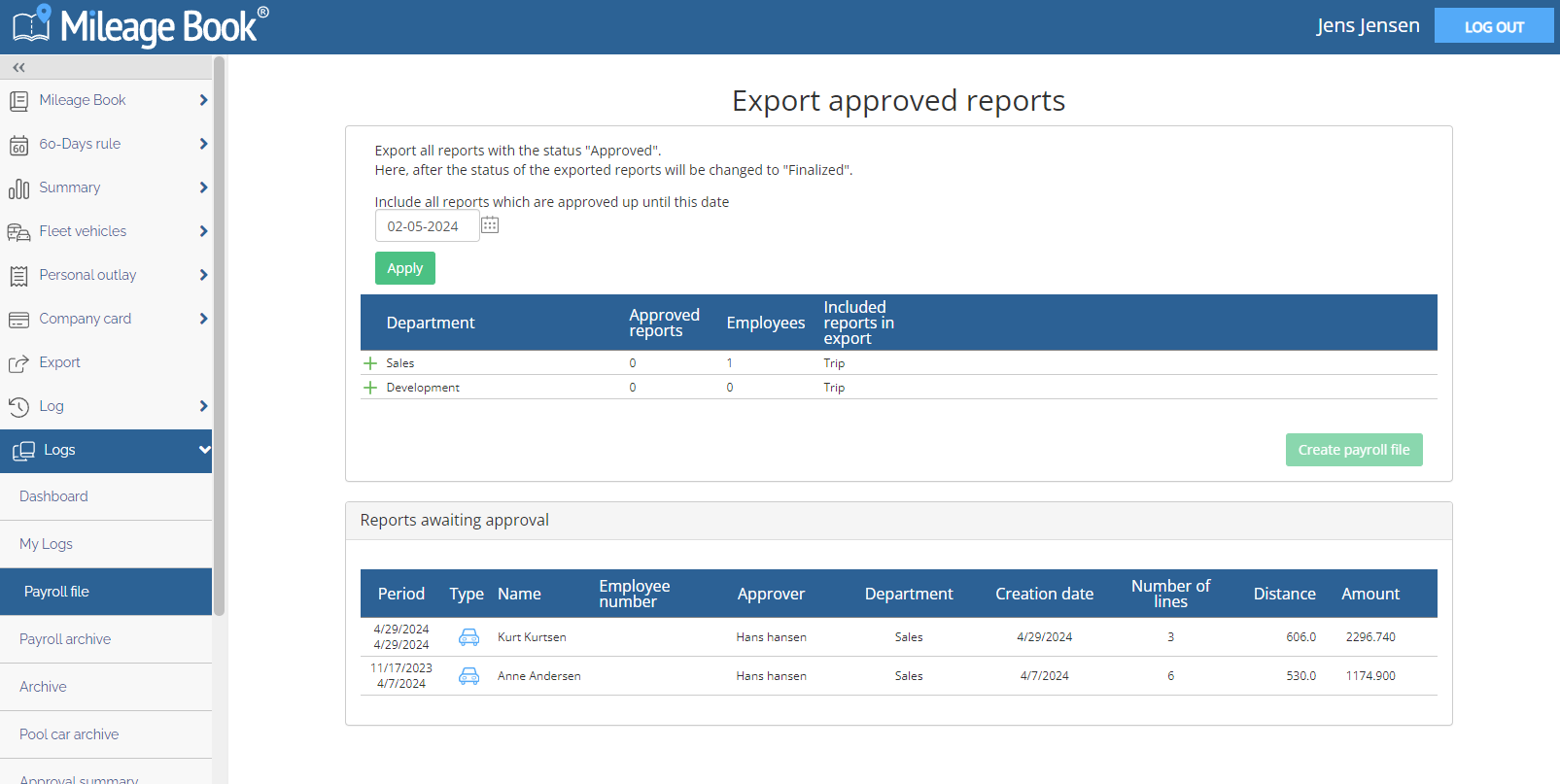Click amount 2296.740 in Kurt Kurtsen row

(x=1370, y=637)
